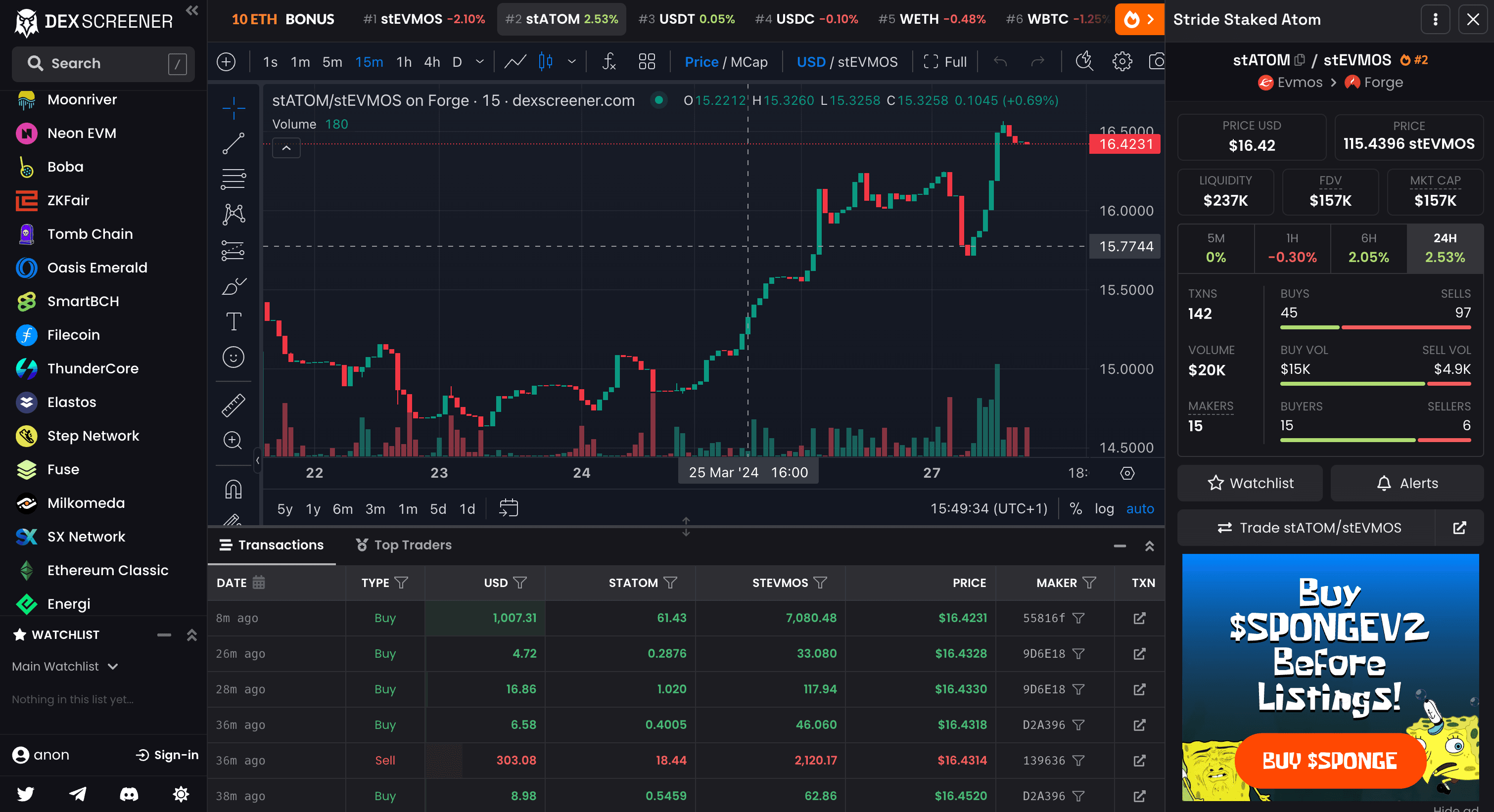Open the Main Watchlist dropdown

click(65, 667)
